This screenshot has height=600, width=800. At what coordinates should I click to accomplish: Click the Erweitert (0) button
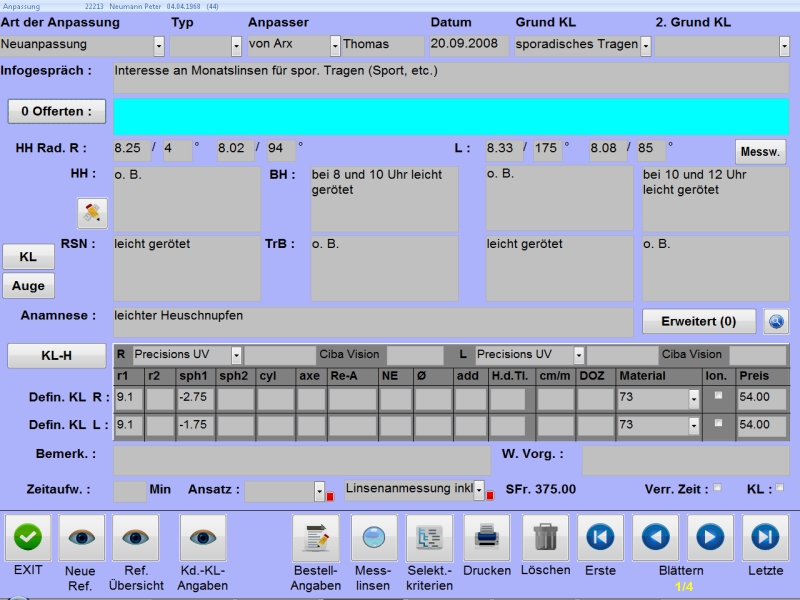tap(698, 321)
